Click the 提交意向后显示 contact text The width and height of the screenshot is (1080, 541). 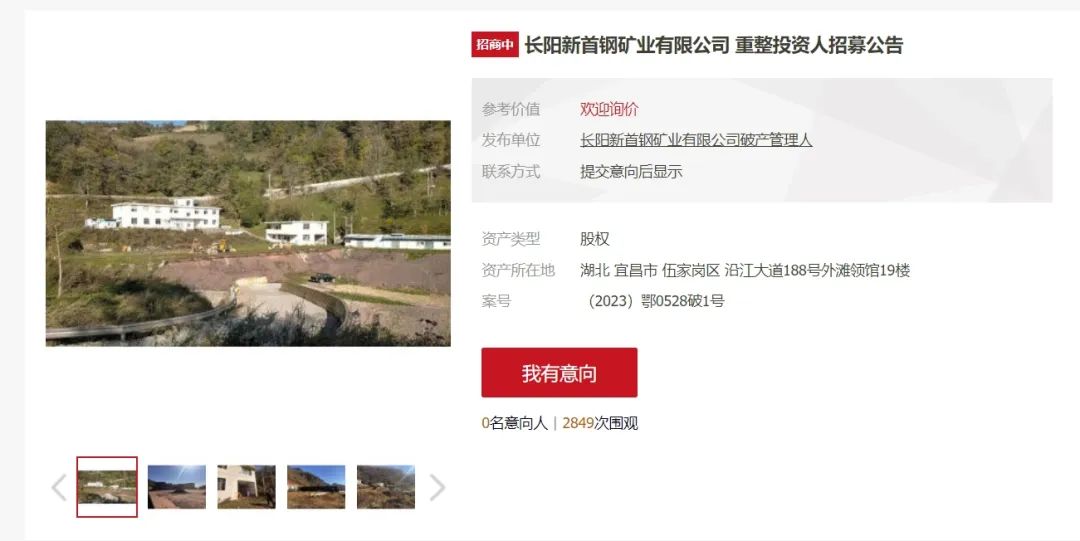tap(631, 172)
